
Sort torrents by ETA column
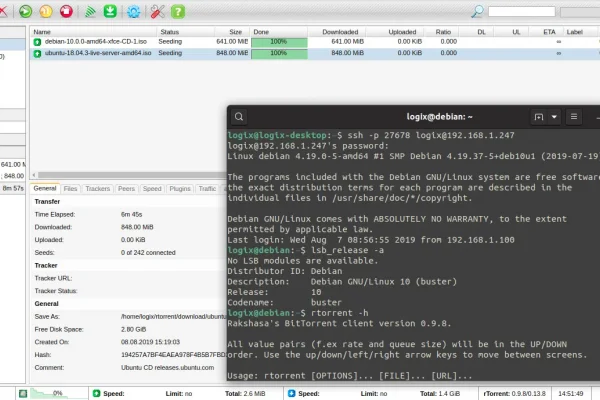tap(546, 32)
